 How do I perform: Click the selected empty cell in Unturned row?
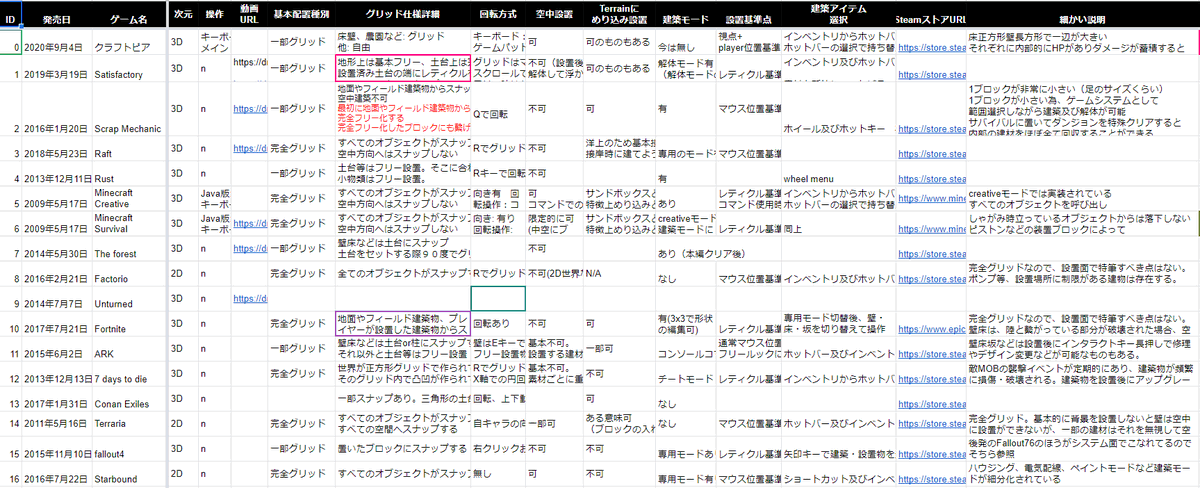498,298
